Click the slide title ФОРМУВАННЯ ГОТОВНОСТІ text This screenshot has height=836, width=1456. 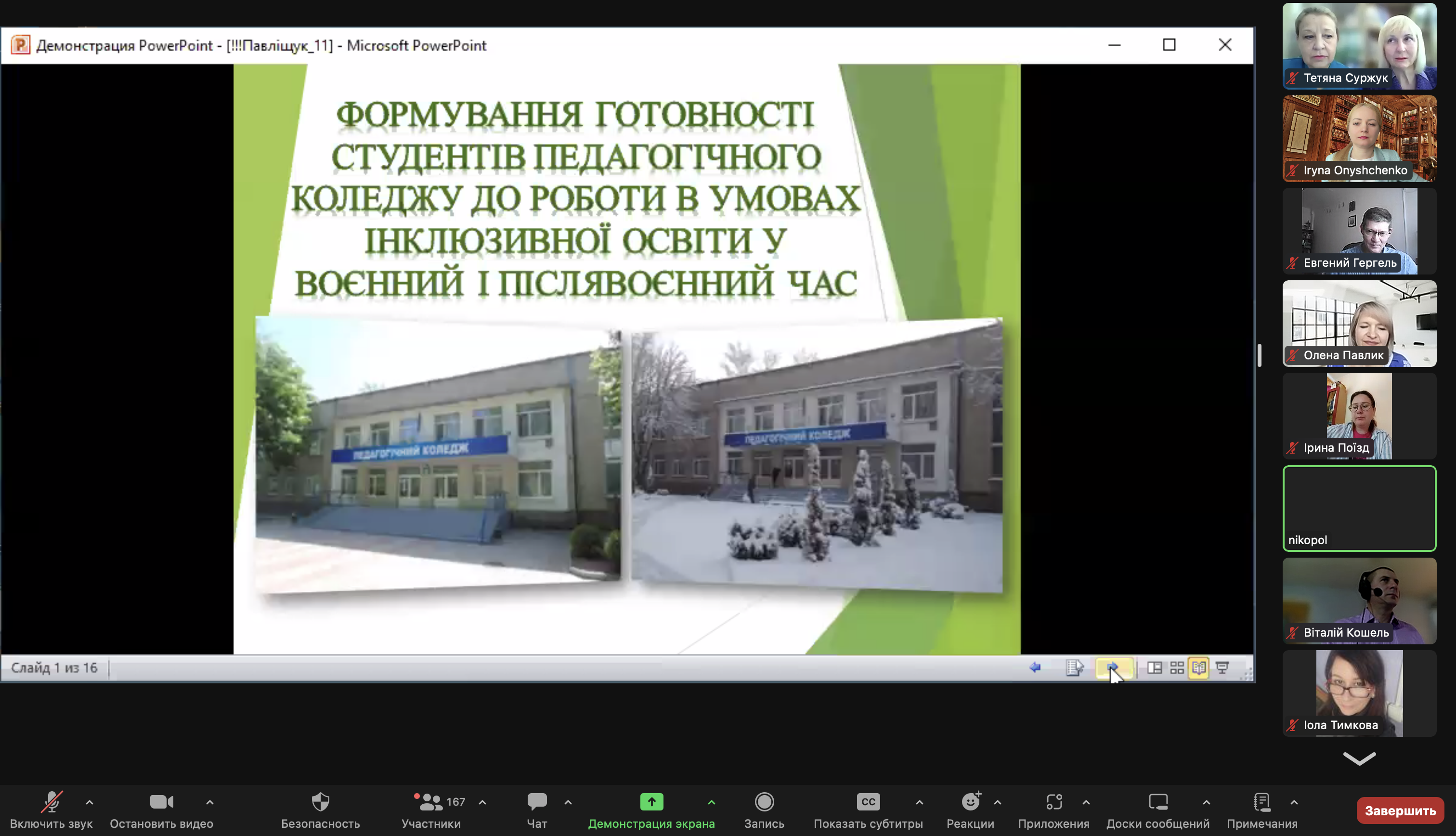575,114
